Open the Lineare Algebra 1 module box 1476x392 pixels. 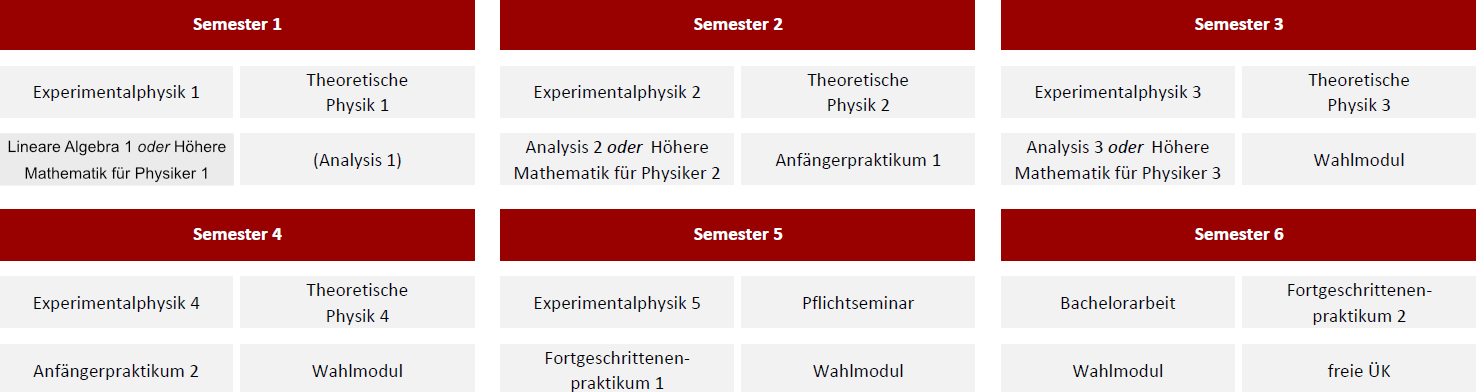pyautogui.click(x=116, y=159)
